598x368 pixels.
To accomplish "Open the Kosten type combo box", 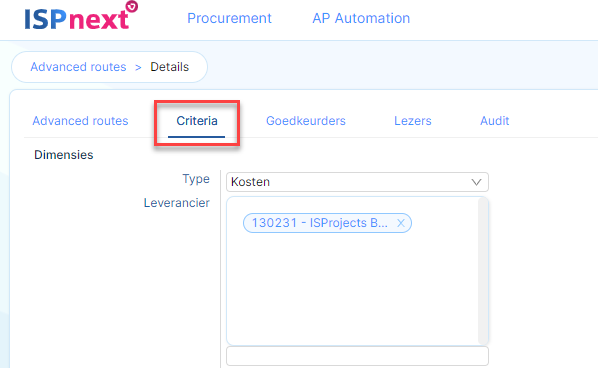I will [357, 182].
